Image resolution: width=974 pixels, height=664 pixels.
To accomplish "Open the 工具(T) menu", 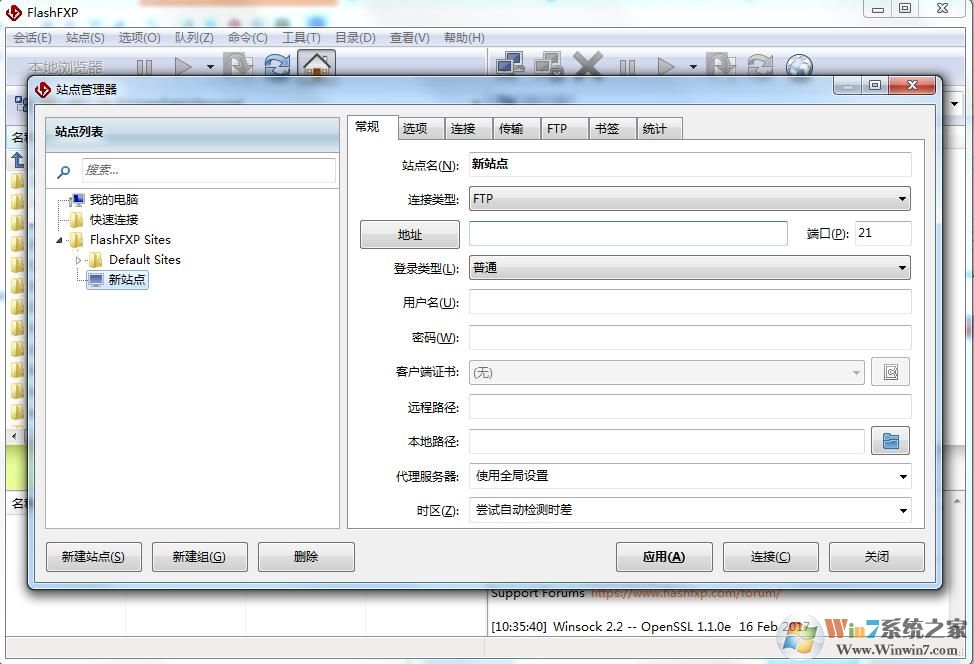I will pos(300,38).
